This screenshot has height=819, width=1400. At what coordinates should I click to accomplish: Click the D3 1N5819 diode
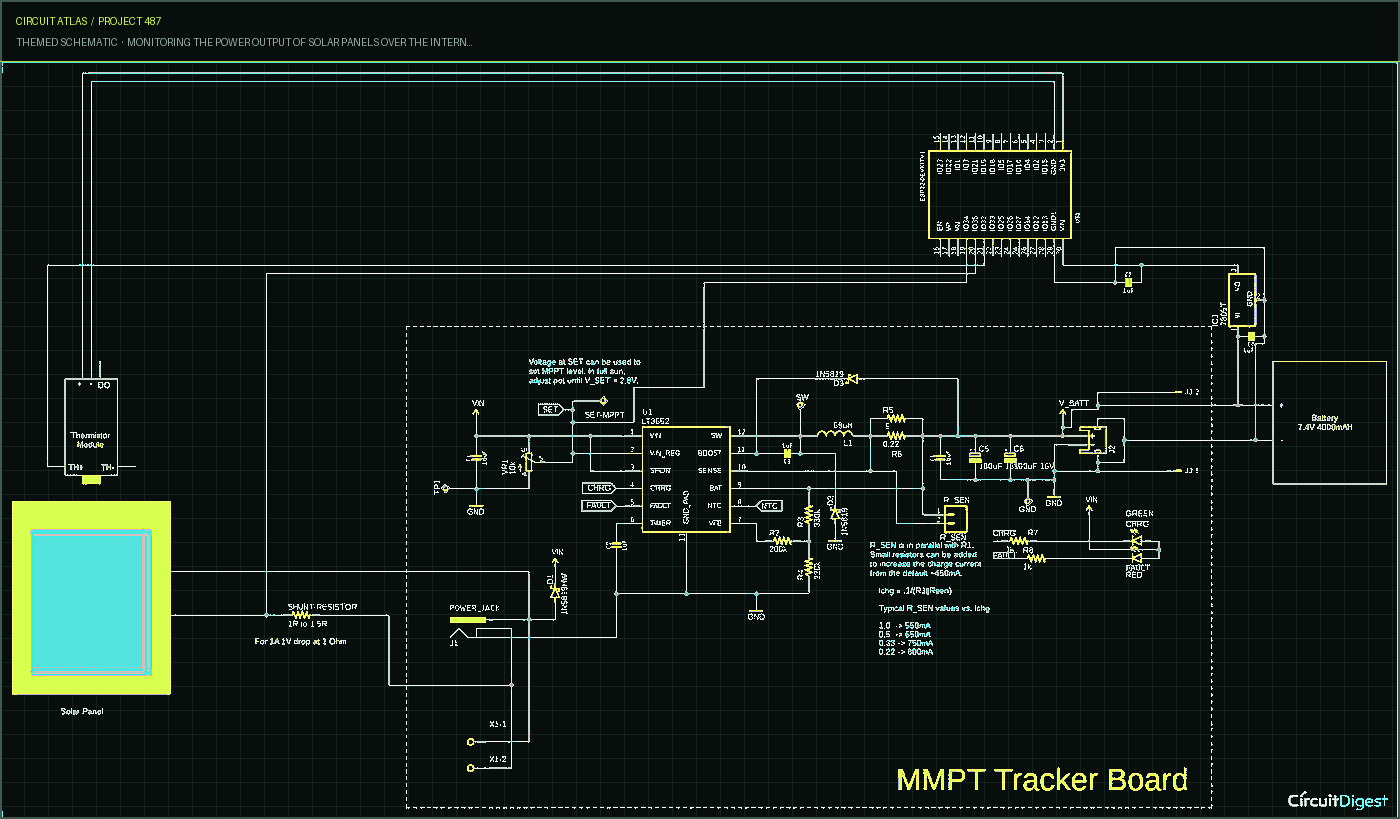(852, 380)
